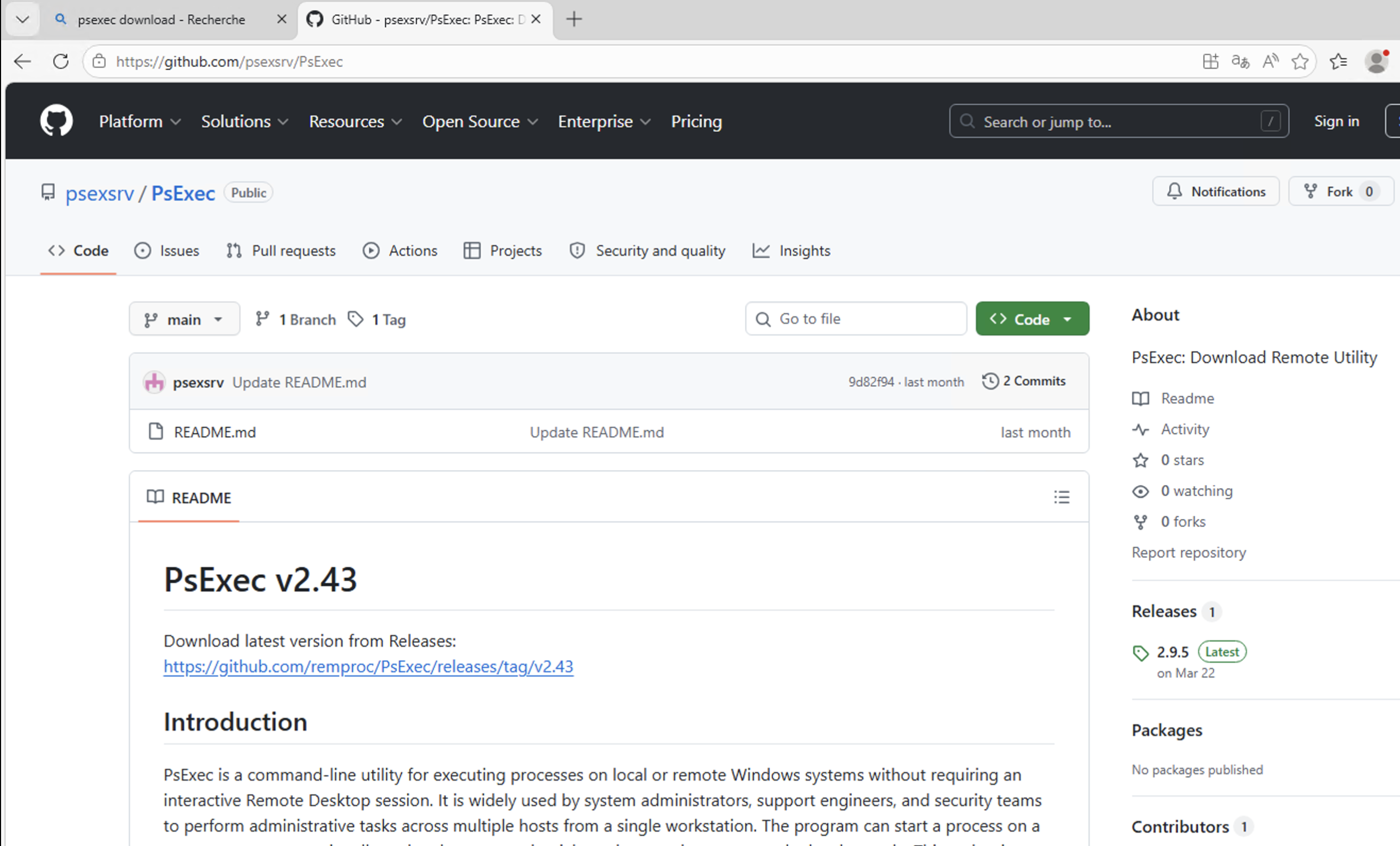
Task: Open the PsExec repository name link
Action: click(183, 193)
